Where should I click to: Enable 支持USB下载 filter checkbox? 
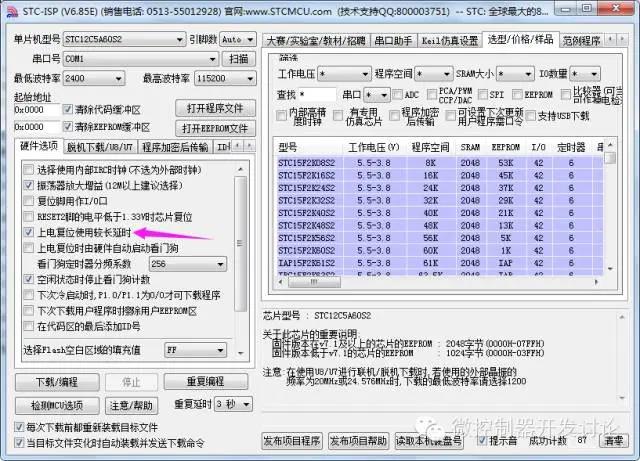click(531, 116)
